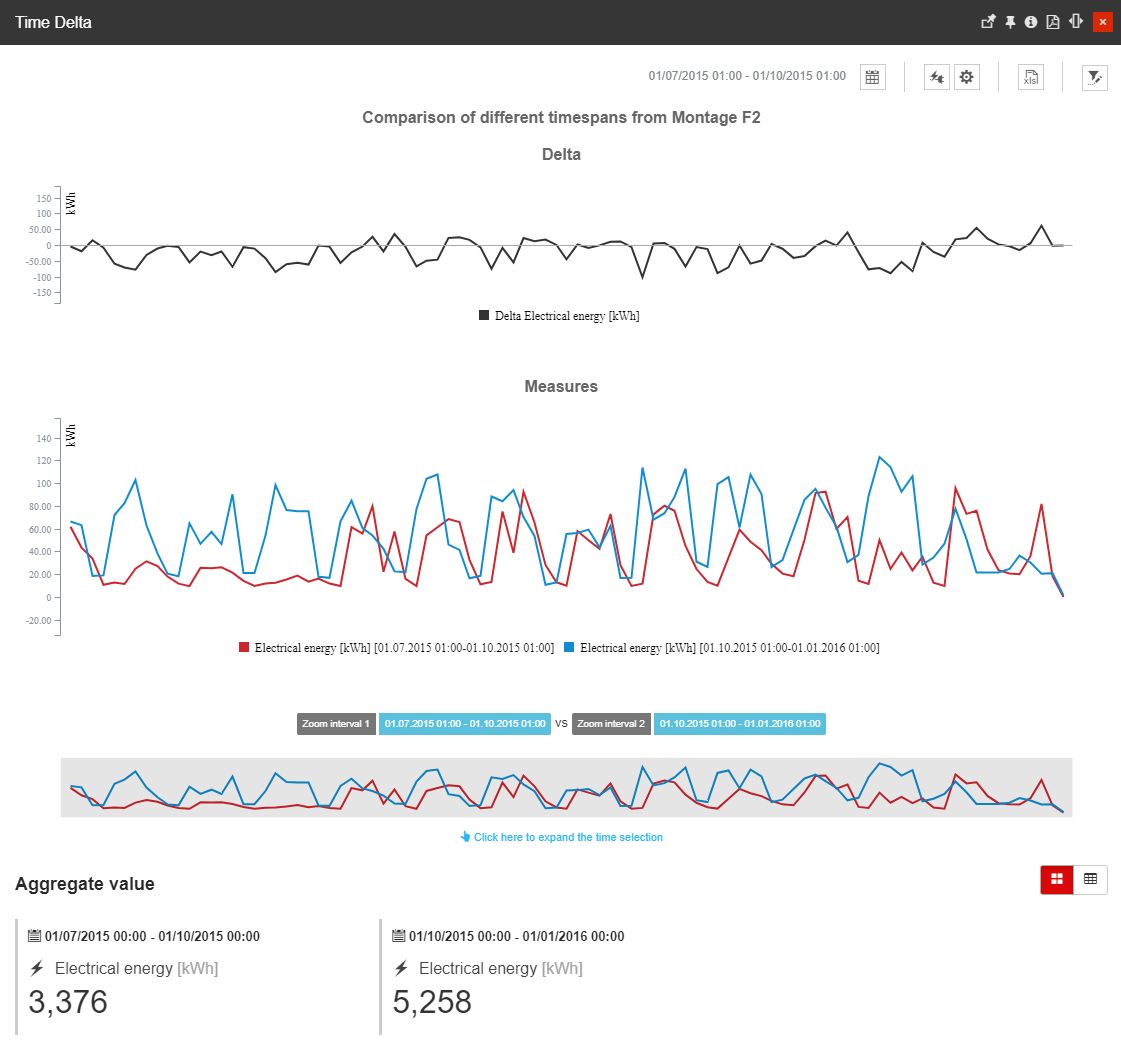Click here to expand the time selection

[561, 837]
